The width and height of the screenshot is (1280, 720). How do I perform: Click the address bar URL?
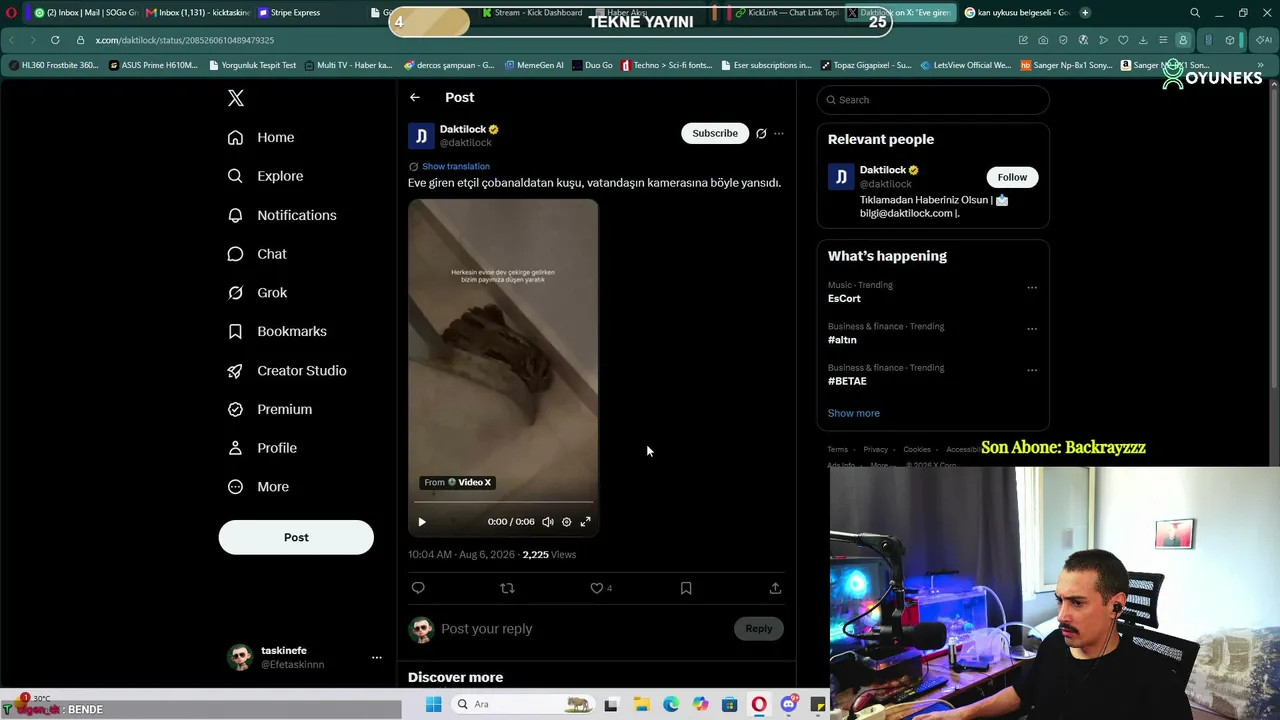[185, 40]
